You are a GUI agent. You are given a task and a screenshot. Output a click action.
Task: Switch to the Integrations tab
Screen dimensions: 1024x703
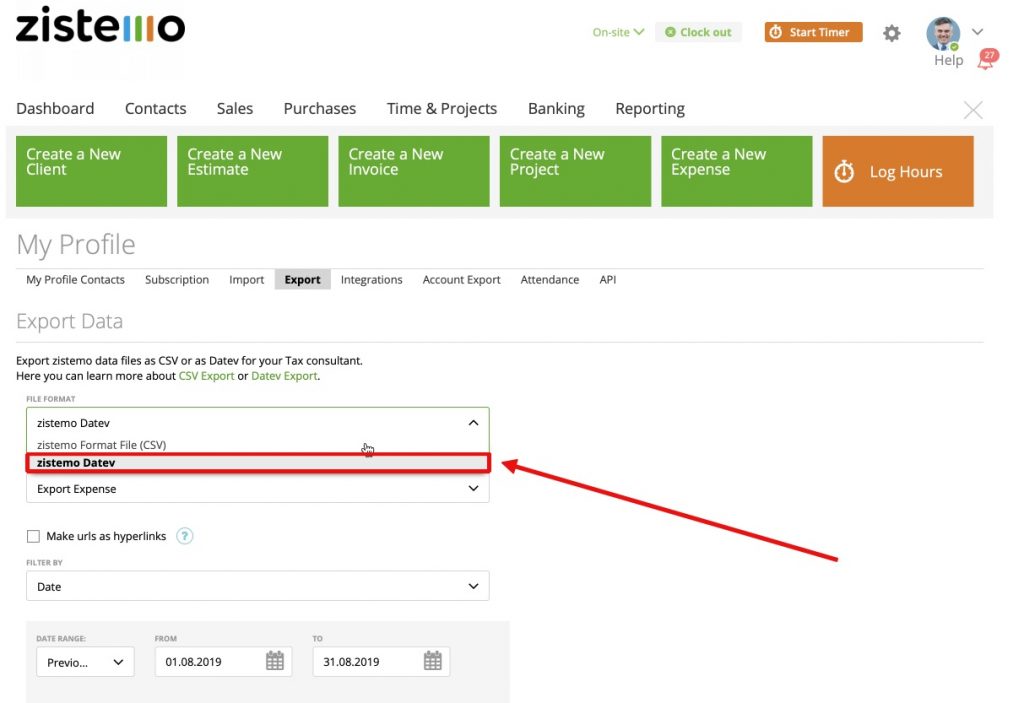click(x=371, y=280)
